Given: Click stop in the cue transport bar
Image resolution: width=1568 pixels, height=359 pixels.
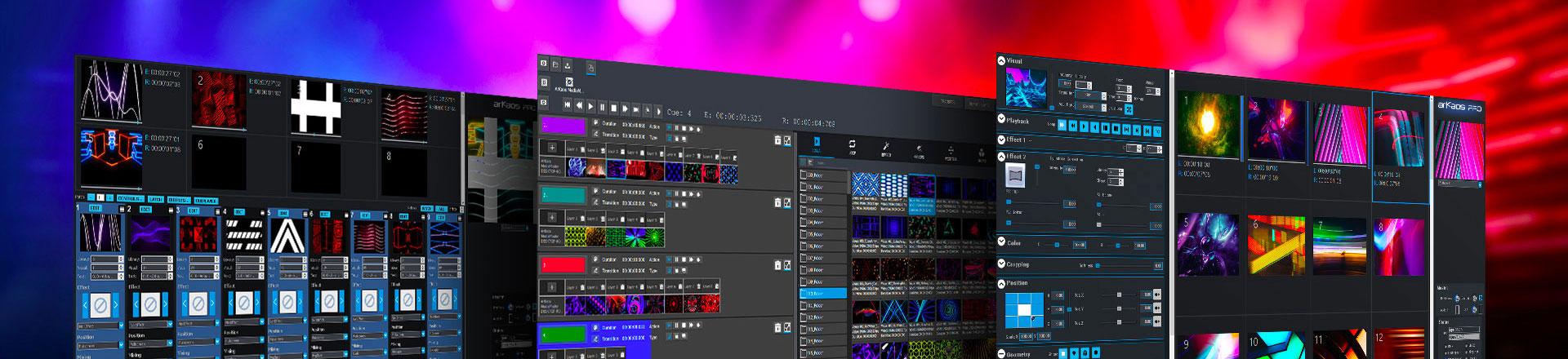Looking at the screenshot, I should coord(613,108).
